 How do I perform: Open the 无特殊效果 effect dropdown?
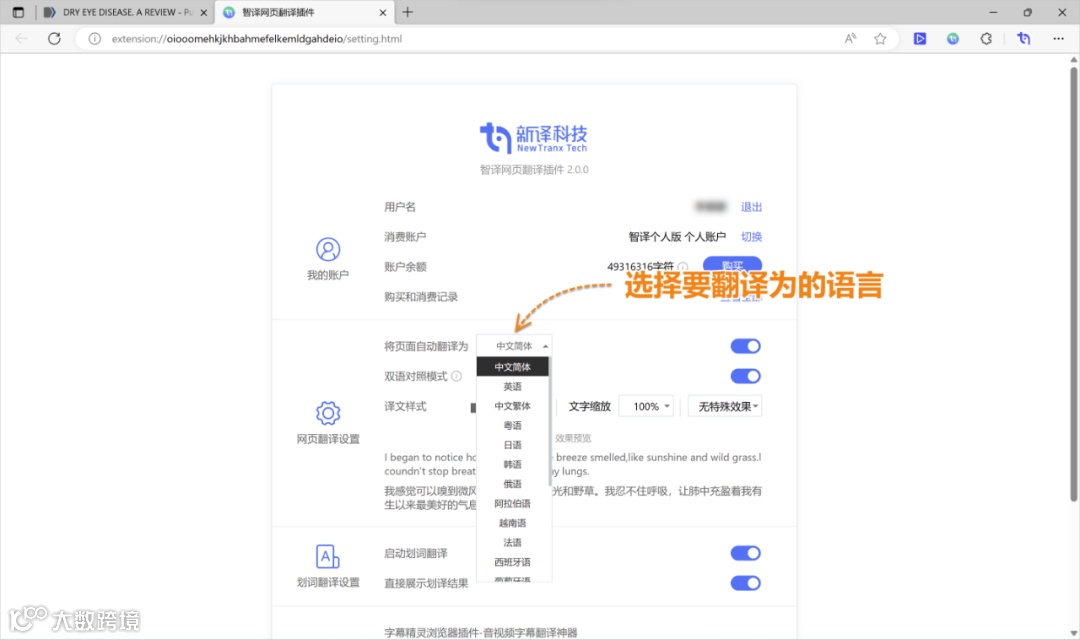(x=725, y=406)
